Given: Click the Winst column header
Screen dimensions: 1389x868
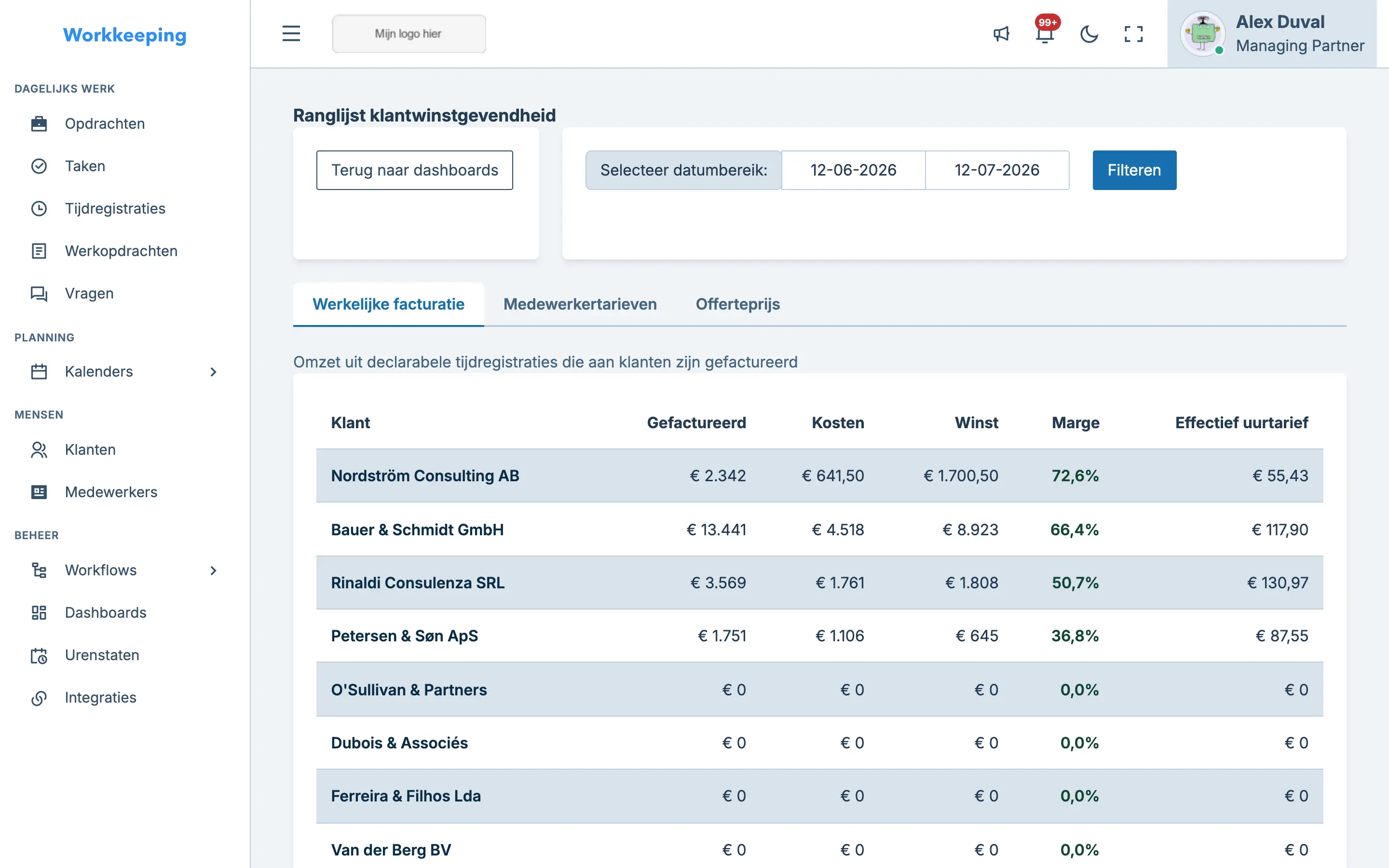Looking at the screenshot, I should (976, 423).
